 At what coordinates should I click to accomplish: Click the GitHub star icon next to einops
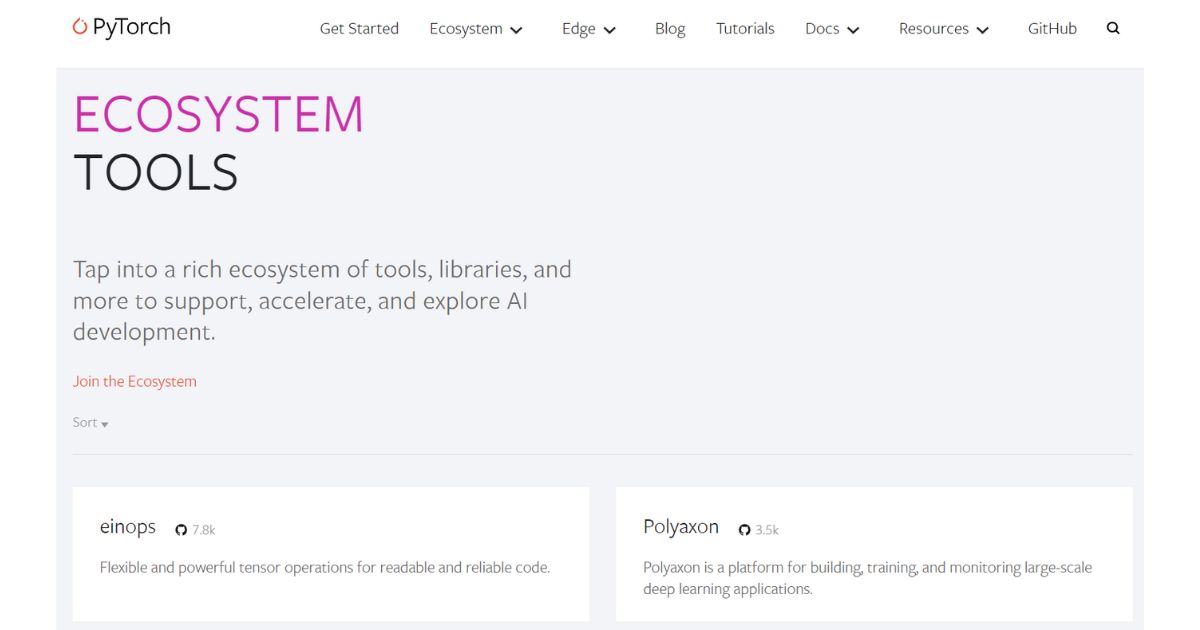[180, 529]
